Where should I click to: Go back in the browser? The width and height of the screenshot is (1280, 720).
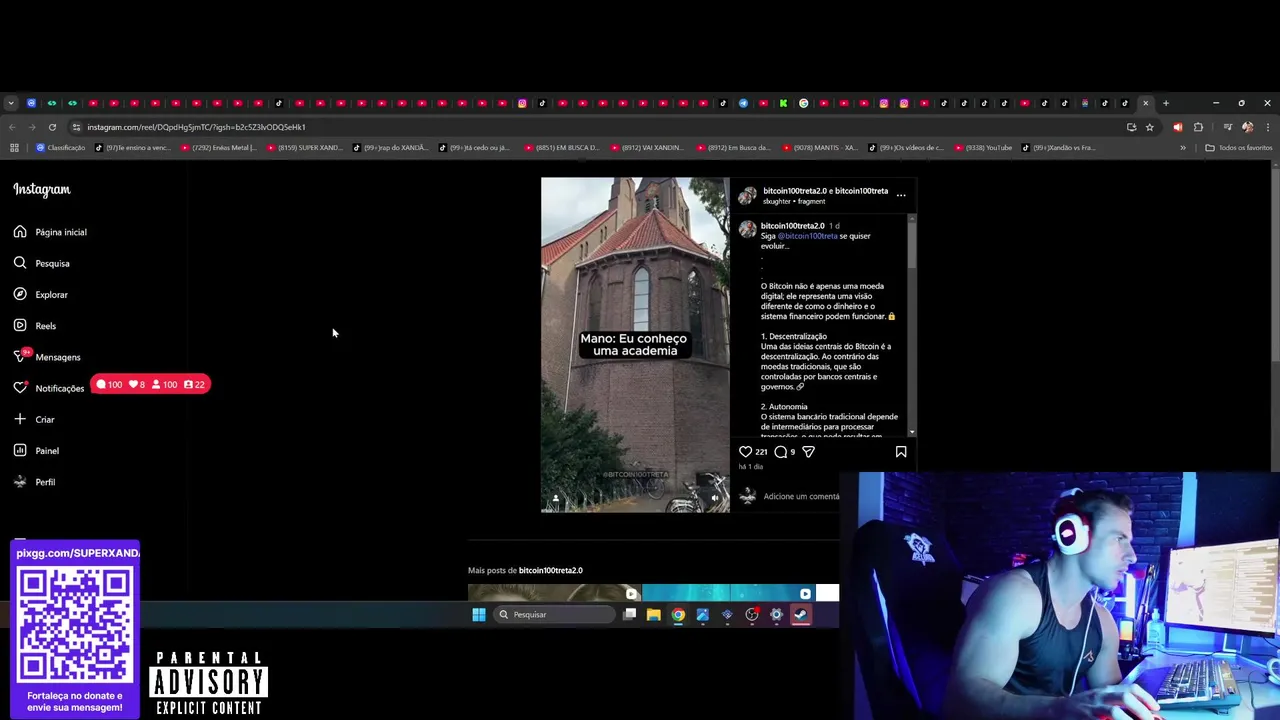(x=12, y=127)
